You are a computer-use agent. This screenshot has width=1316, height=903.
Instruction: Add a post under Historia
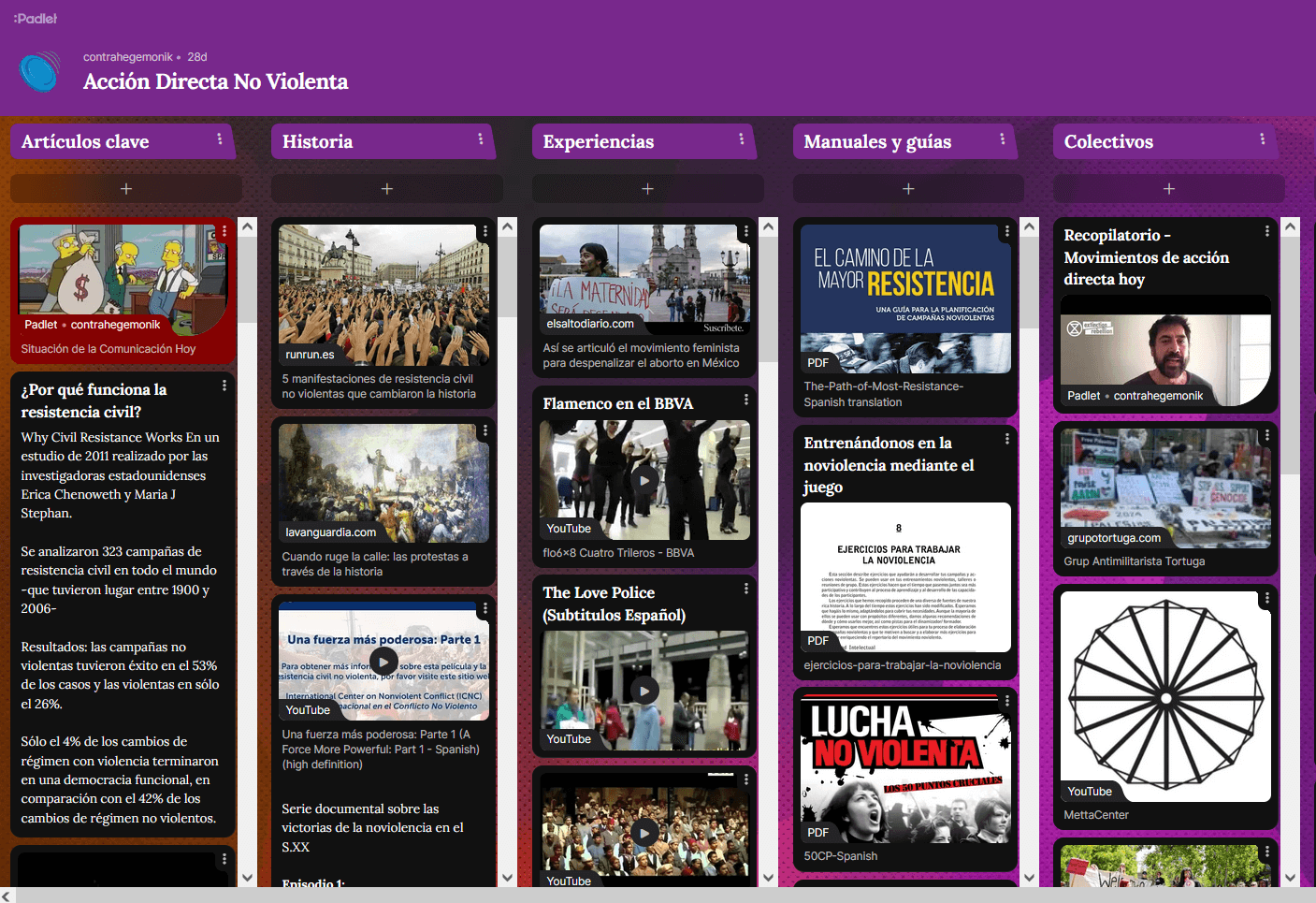point(387,189)
